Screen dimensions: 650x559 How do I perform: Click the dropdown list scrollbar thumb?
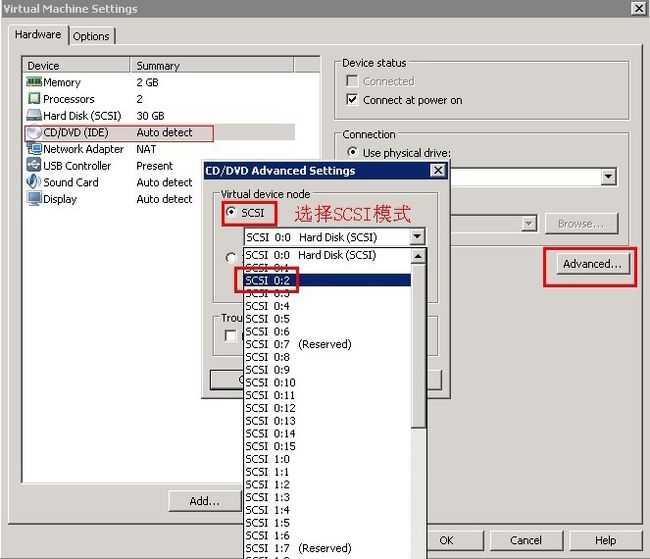418,346
